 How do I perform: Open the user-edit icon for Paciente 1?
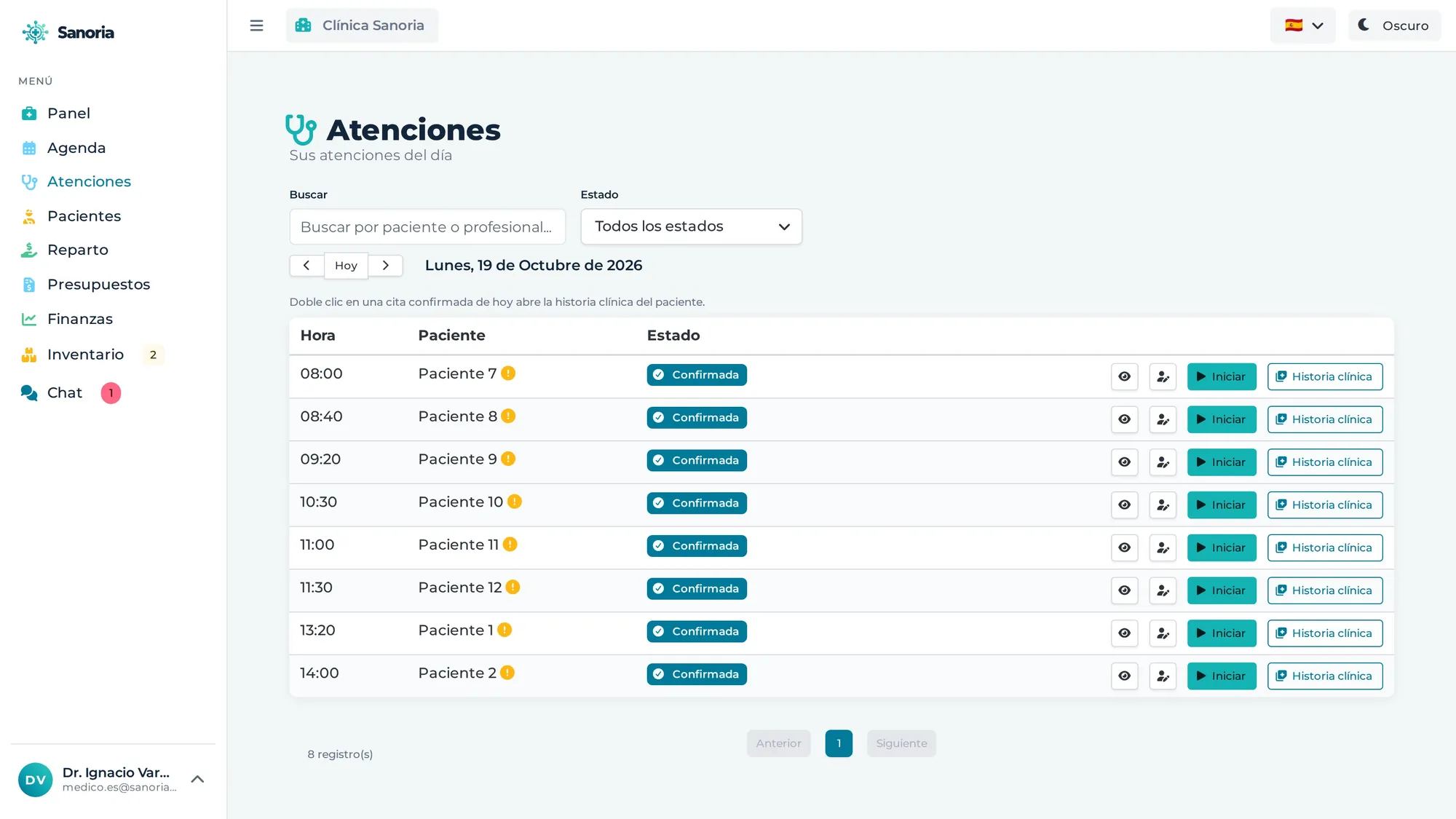[x=1163, y=633]
